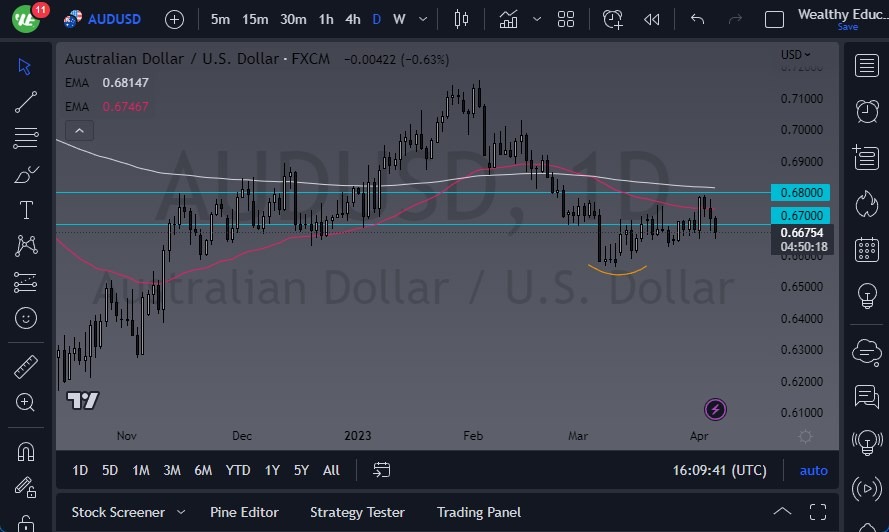Open the Alerts panel clock icon

866,111
